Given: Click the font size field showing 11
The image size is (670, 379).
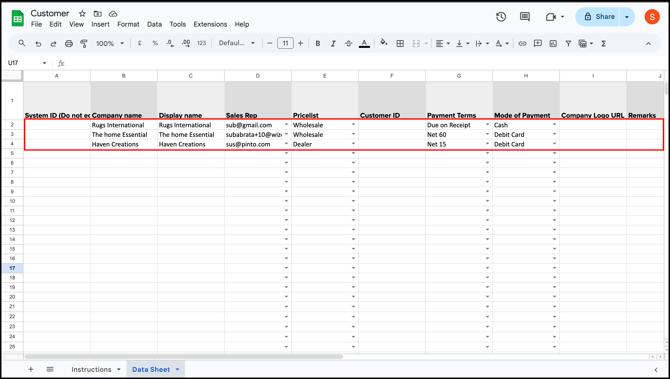Looking at the screenshot, I should pos(285,43).
